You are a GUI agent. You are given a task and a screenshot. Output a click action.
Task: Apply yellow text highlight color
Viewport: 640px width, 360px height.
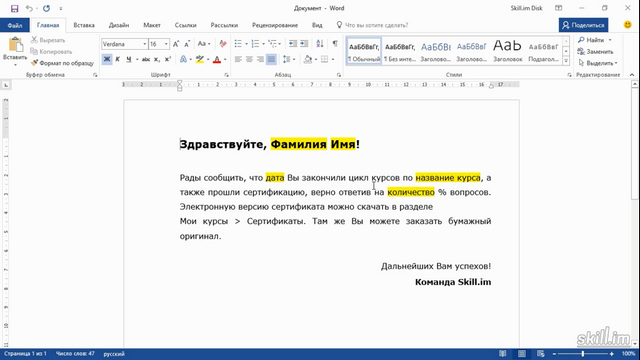coord(200,60)
